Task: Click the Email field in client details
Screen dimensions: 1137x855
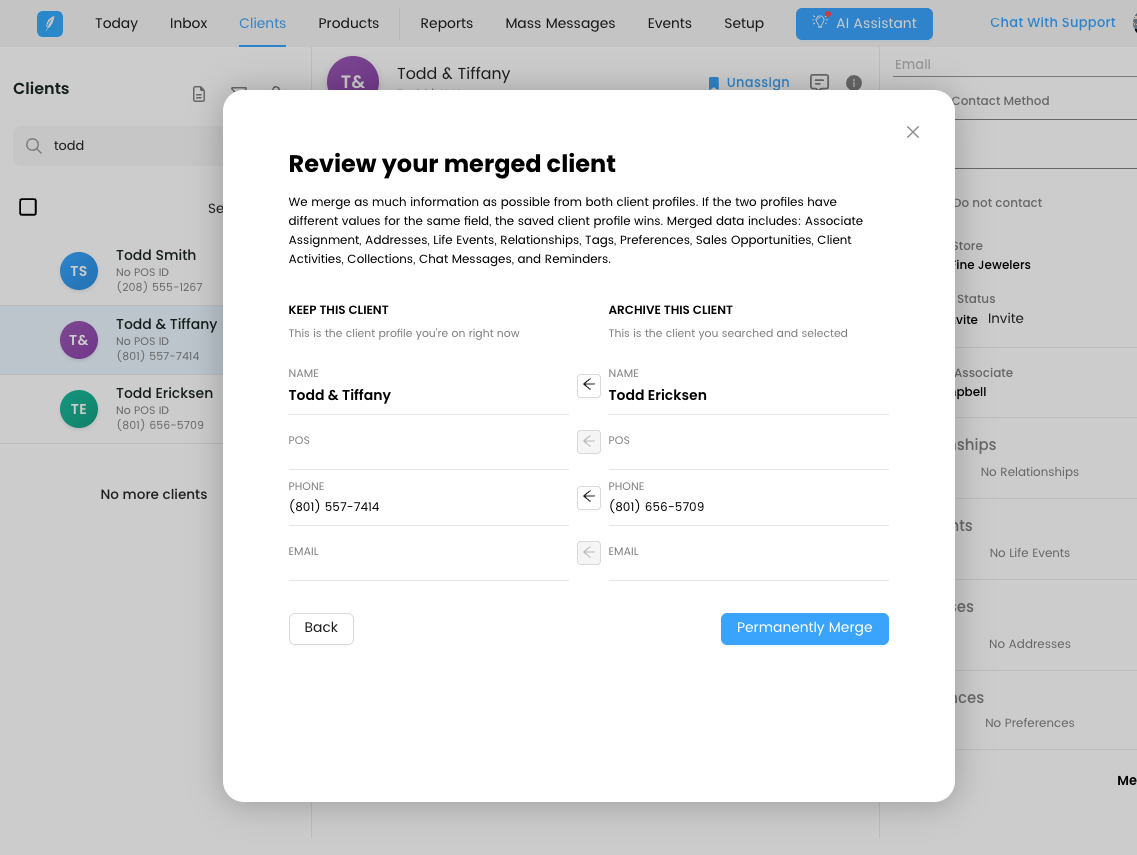Action: pos(1015,65)
